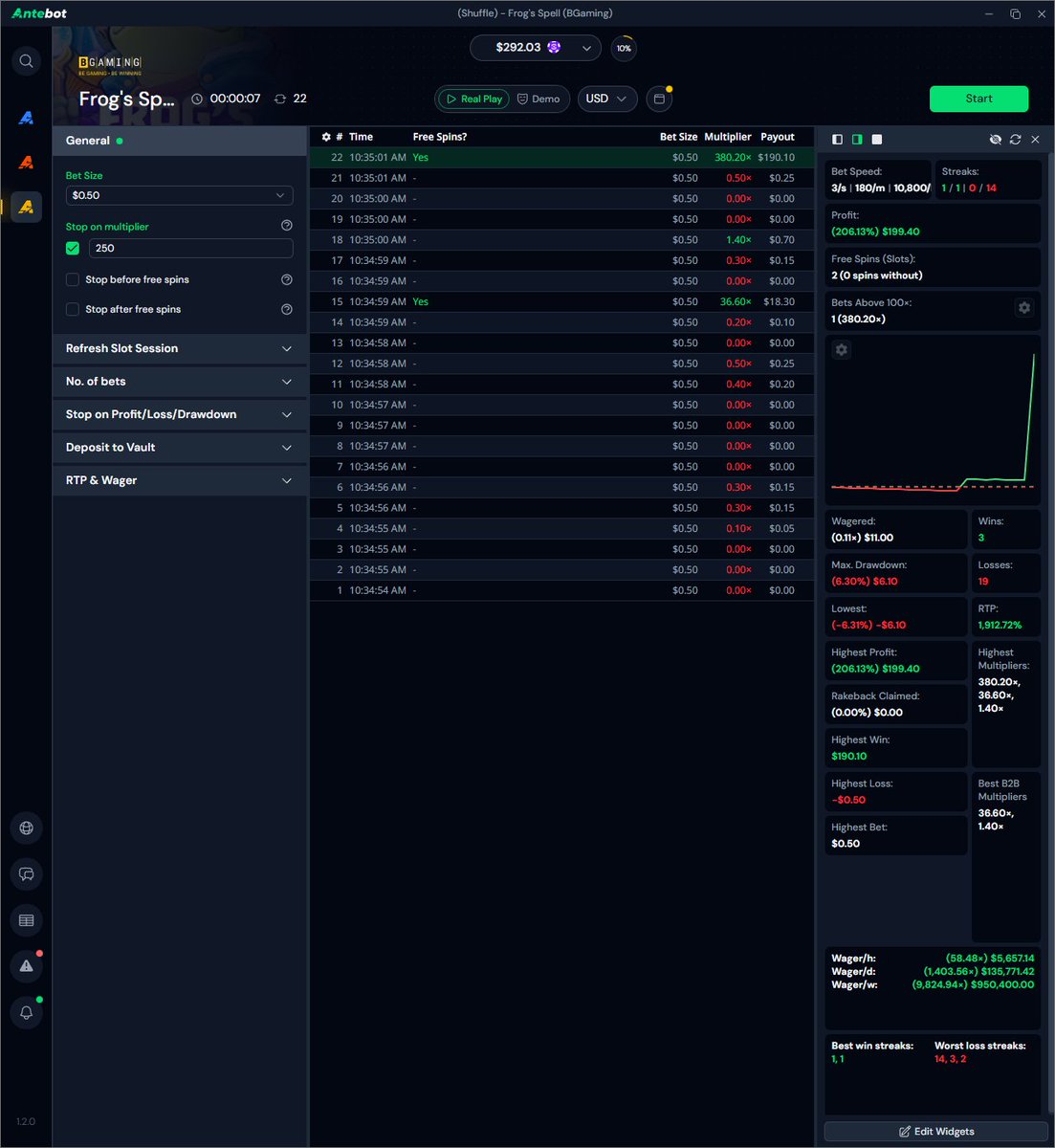Enable Stop before free spins checkbox
This screenshot has width=1055, height=1148.
click(x=73, y=279)
